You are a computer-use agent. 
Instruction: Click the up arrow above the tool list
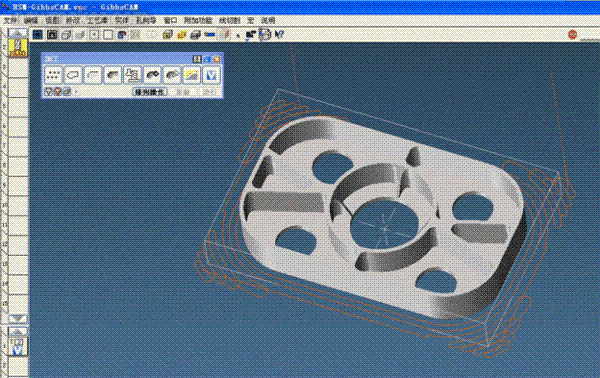pyautogui.click(x=18, y=33)
